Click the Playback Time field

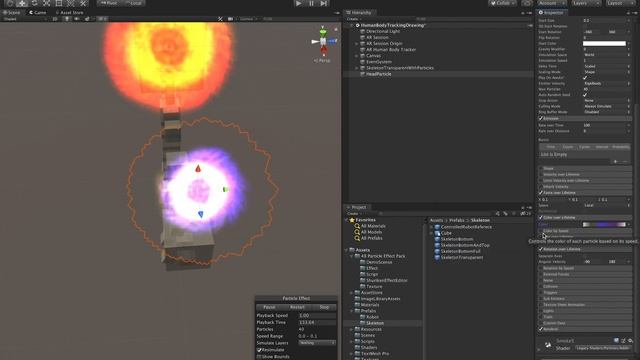click(x=317, y=322)
